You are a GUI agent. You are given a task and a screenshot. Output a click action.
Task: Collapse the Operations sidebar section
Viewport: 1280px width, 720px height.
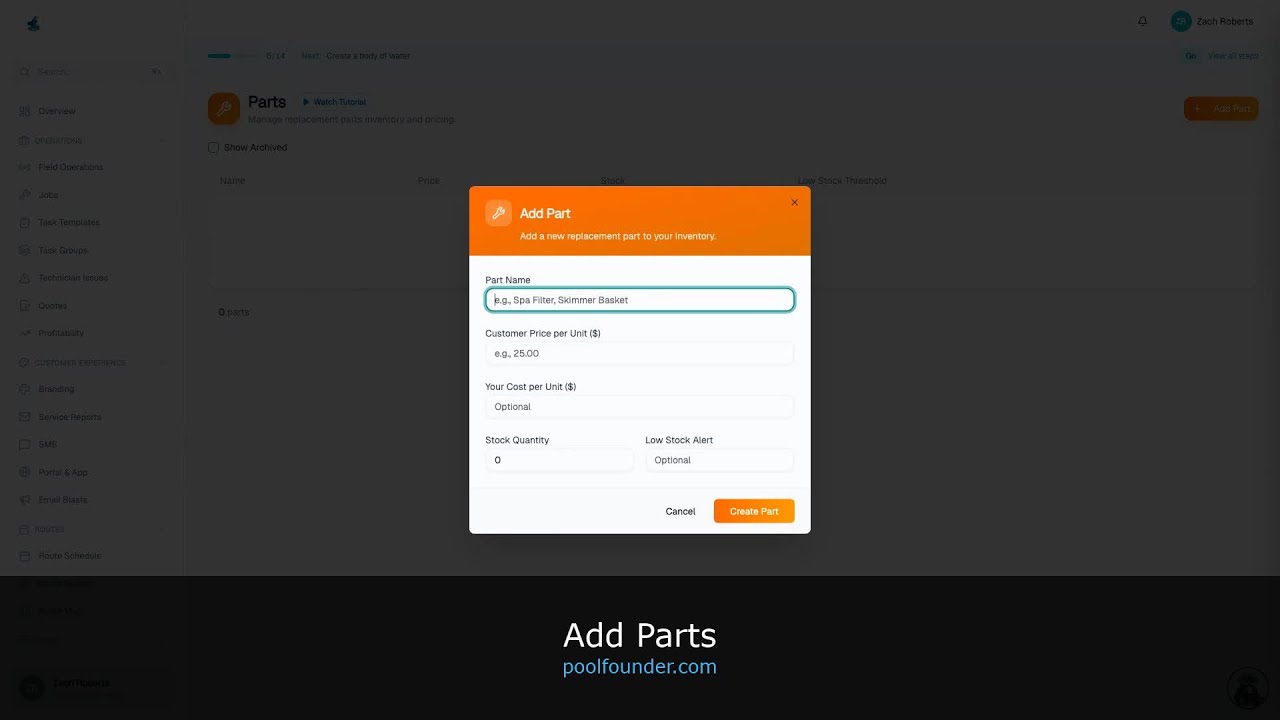162,140
